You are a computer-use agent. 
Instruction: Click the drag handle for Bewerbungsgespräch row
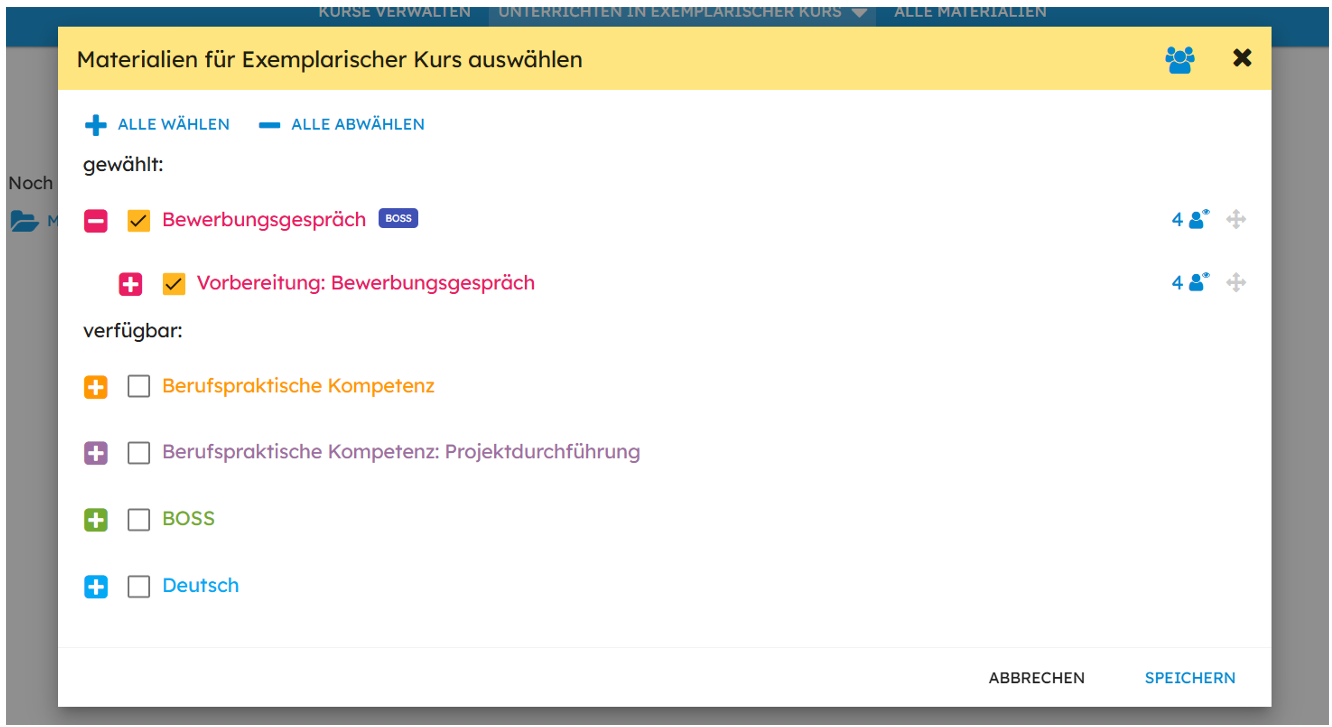[1236, 220]
